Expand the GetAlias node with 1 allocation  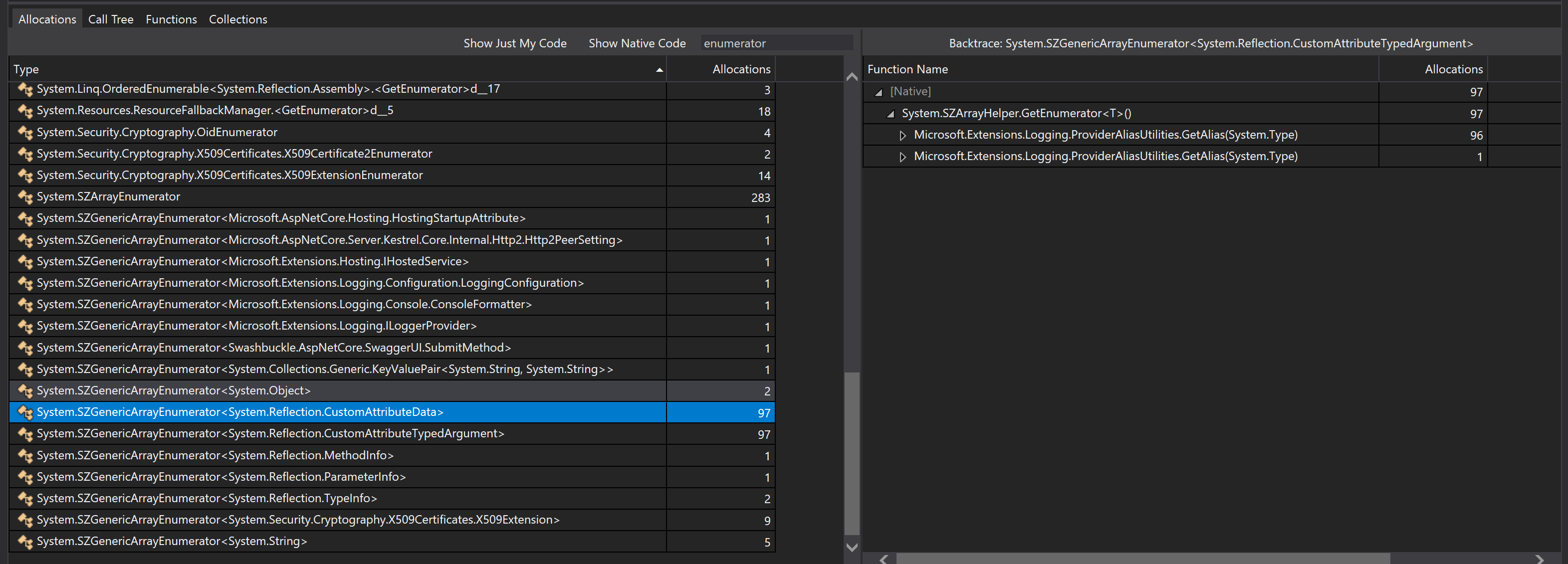[902, 157]
